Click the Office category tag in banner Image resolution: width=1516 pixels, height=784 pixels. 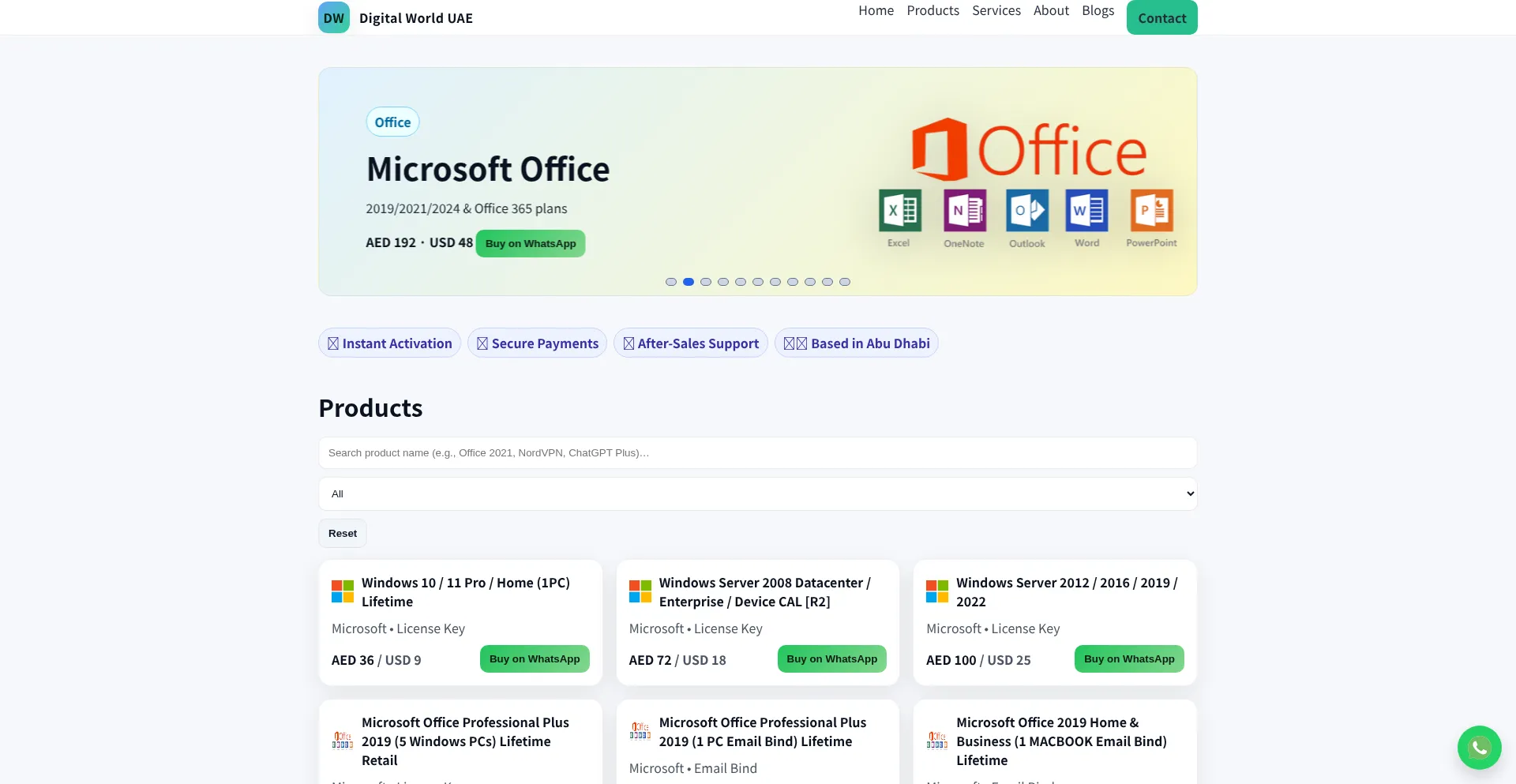393,122
